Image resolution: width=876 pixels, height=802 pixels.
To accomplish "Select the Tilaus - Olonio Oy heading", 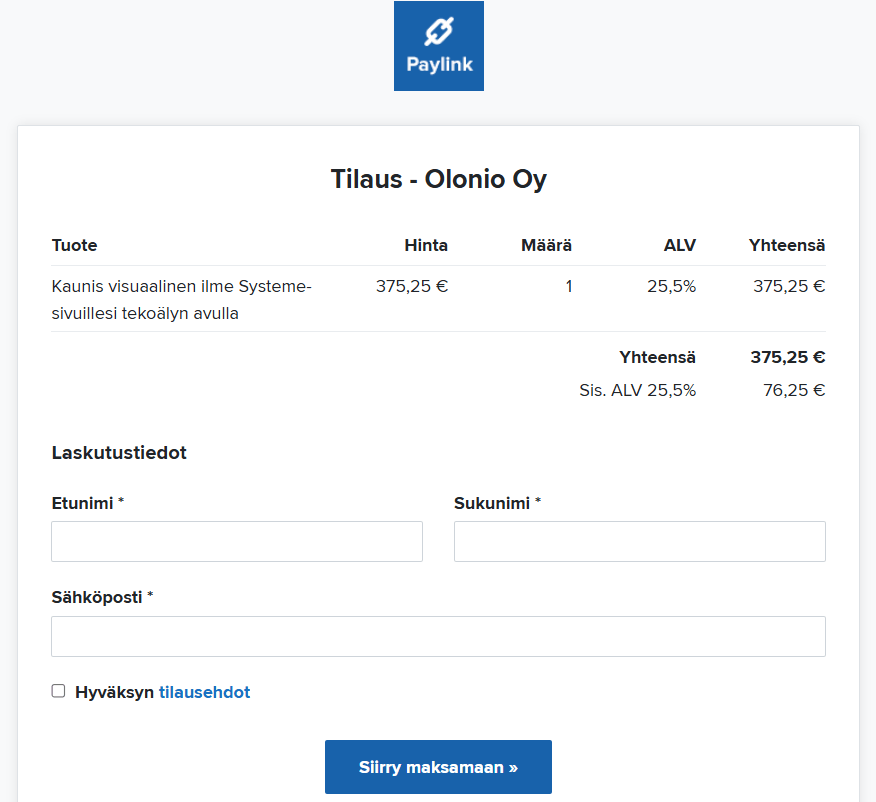I will pyautogui.click(x=439, y=179).
